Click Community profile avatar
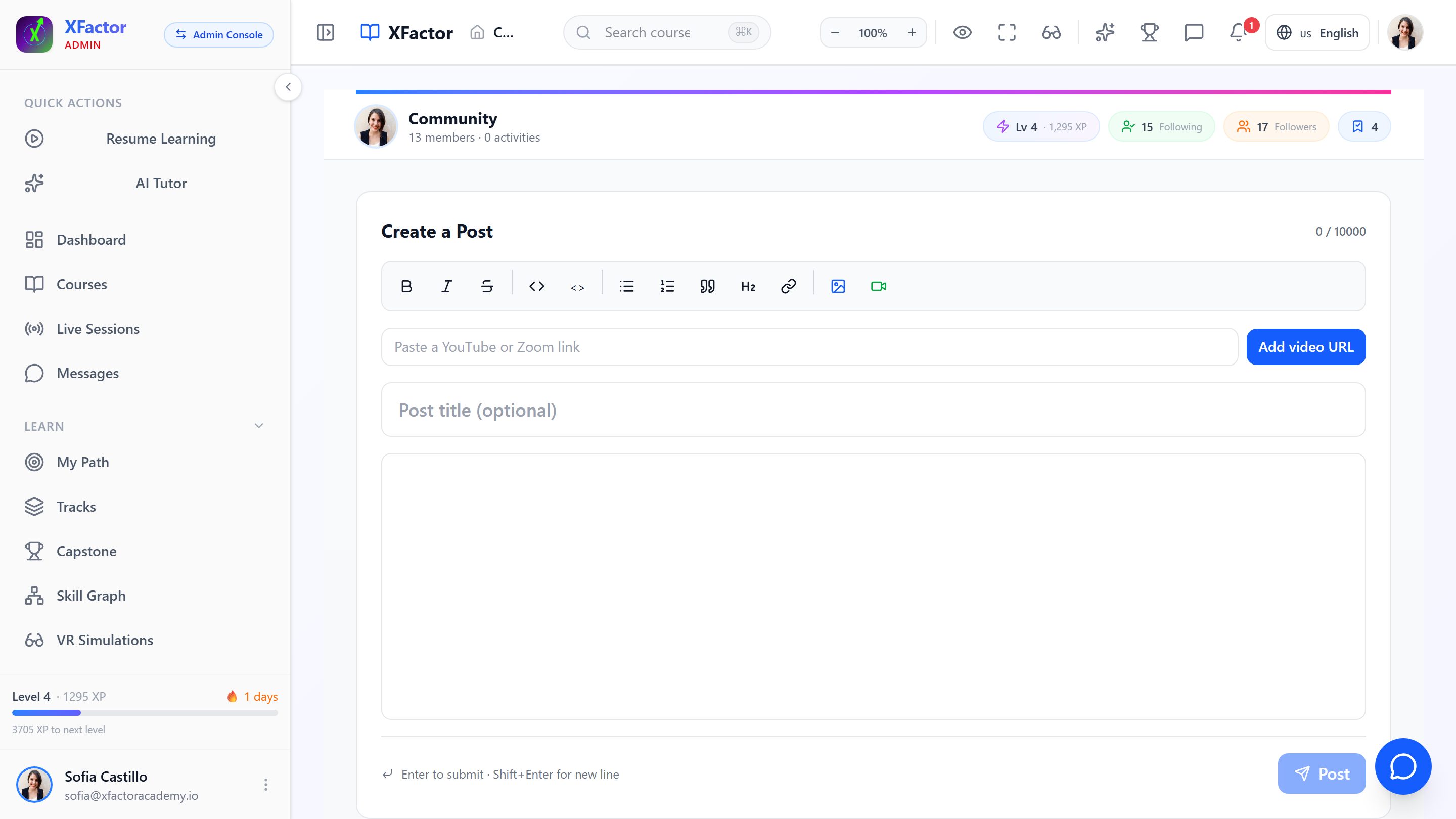The height and width of the screenshot is (819, 1456). pyautogui.click(x=376, y=126)
